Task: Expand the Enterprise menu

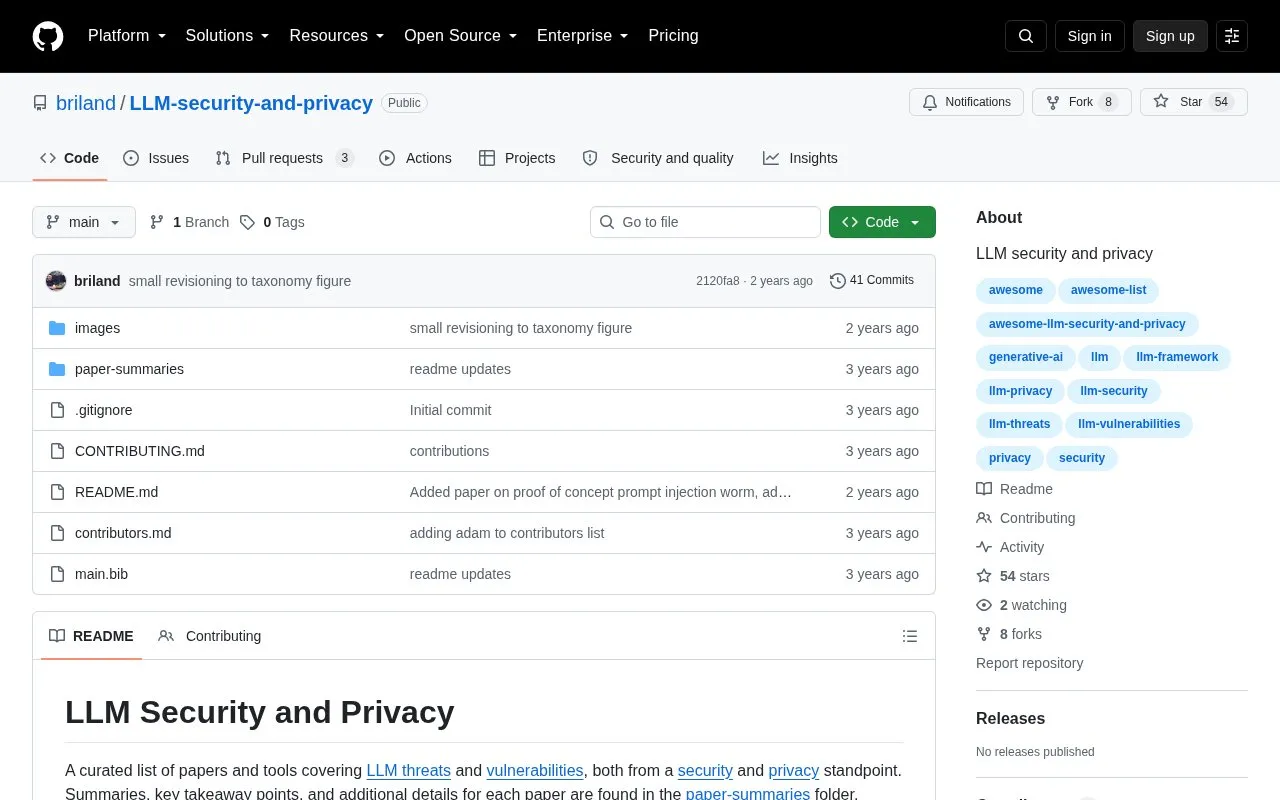Action: (583, 36)
